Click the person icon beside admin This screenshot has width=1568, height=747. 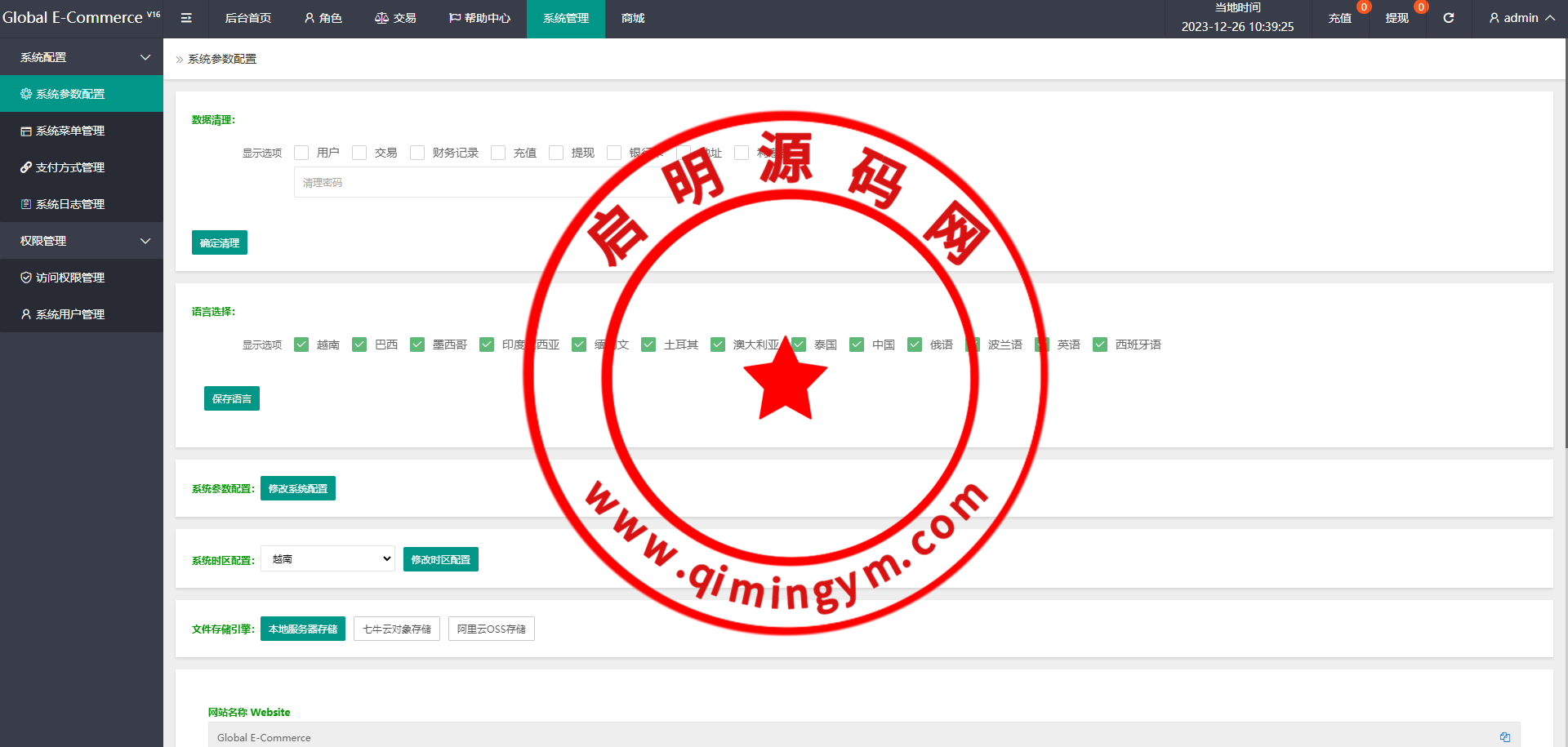(1494, 18)
